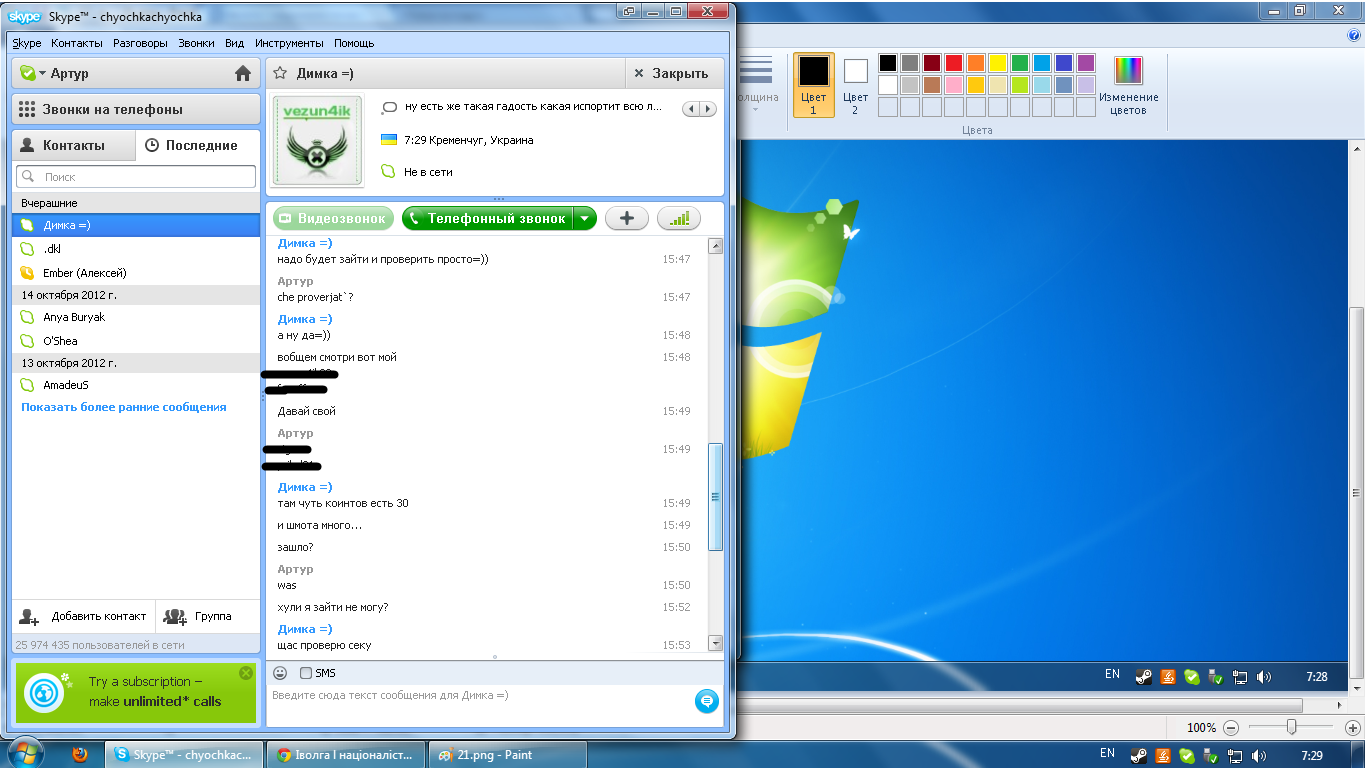
Task: Open conversation with Ember (Алексей)
Action: tap(136, 273)
